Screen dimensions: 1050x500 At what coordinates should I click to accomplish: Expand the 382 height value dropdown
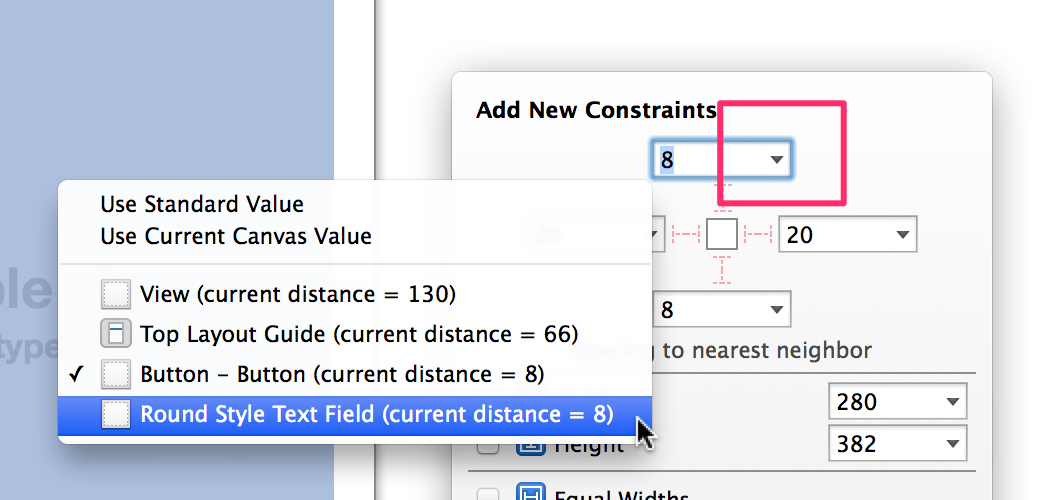(952, 443)
